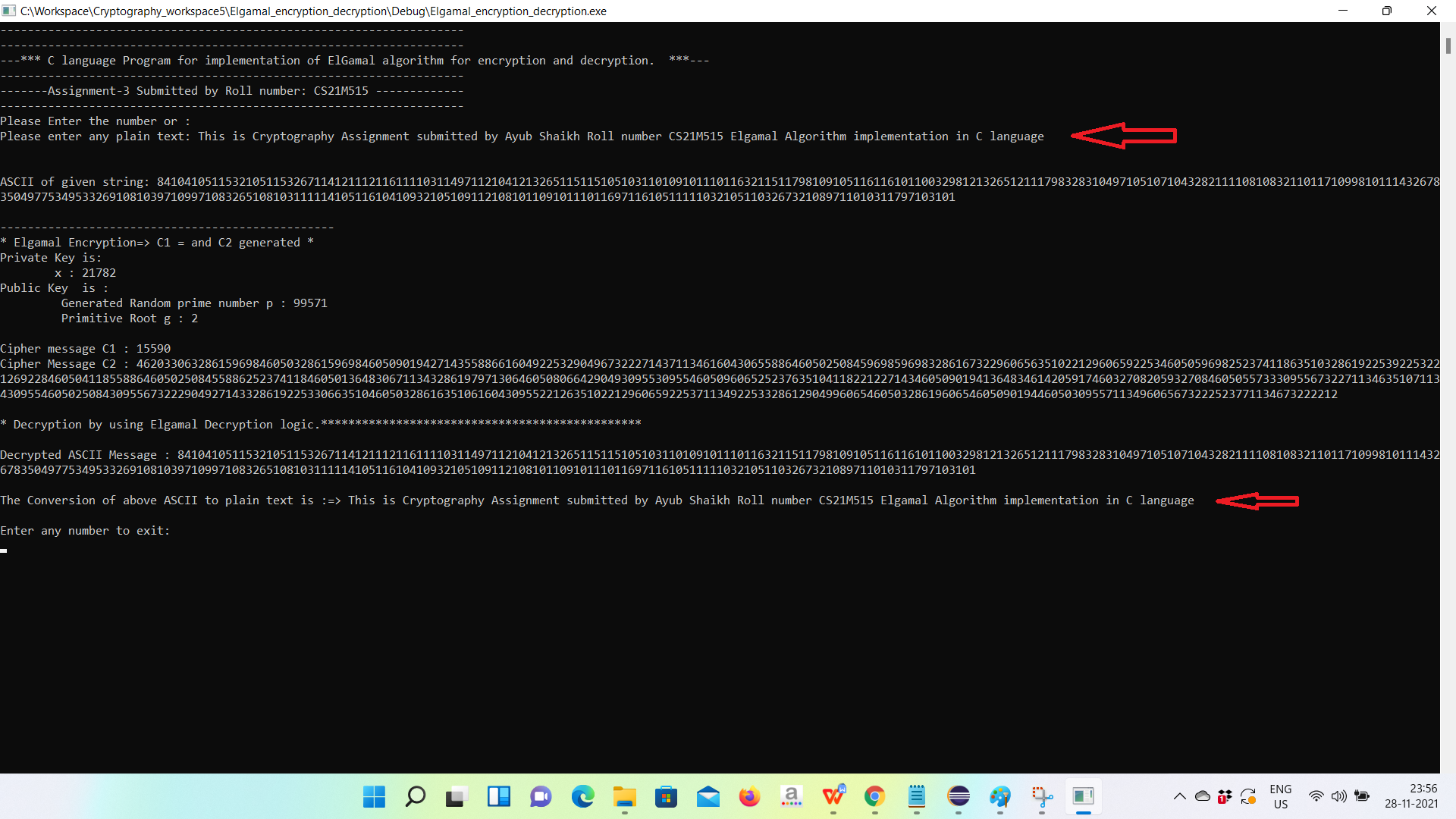Open Dropbox with the notification badge
1456x819 pixels.
pos(1224,796)
